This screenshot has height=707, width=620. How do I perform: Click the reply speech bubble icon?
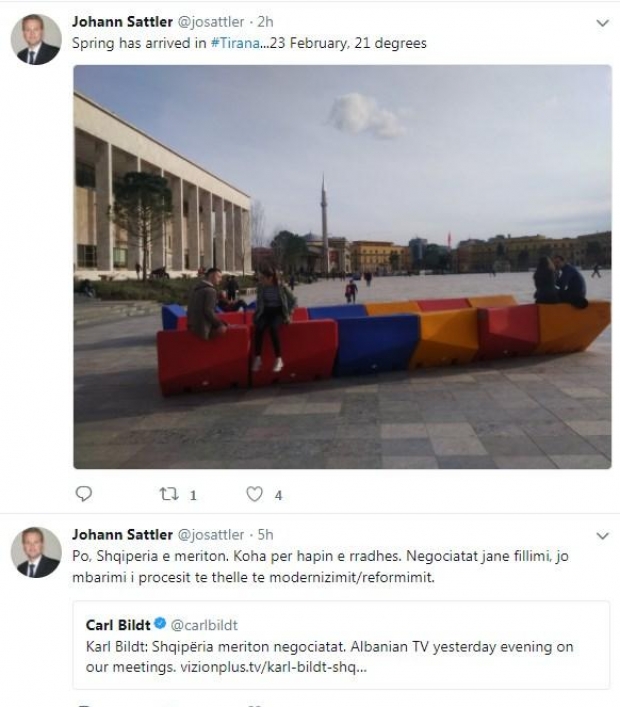(x=85, y=493)
